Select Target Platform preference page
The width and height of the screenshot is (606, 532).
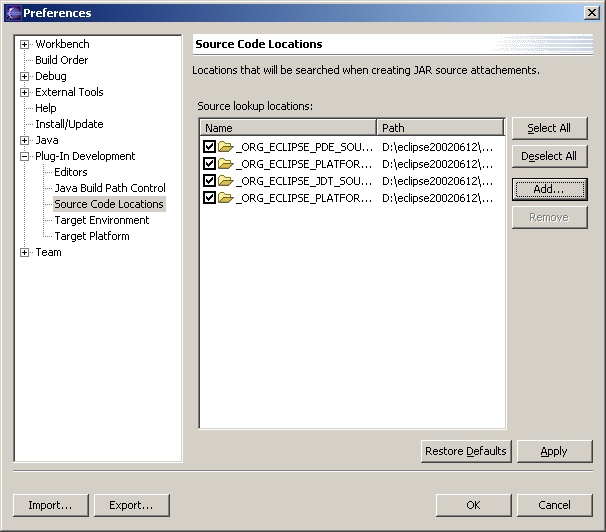[x=91, y=236]
